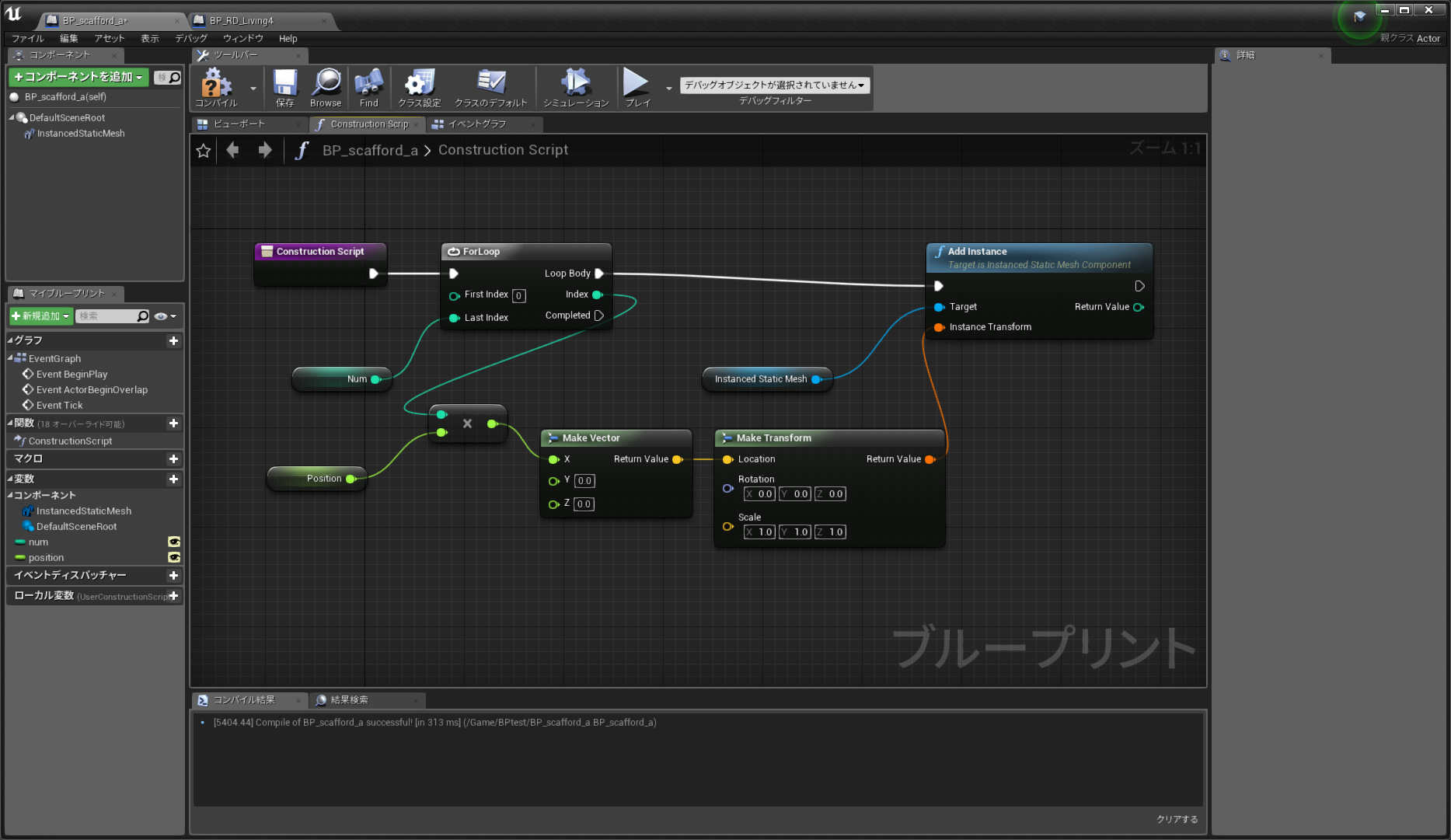Image resolution: width=1451 pixels, height=840 pixels.
Task: Select BP_scafford_a(self) in Components
Action: [x=65, y=97]
